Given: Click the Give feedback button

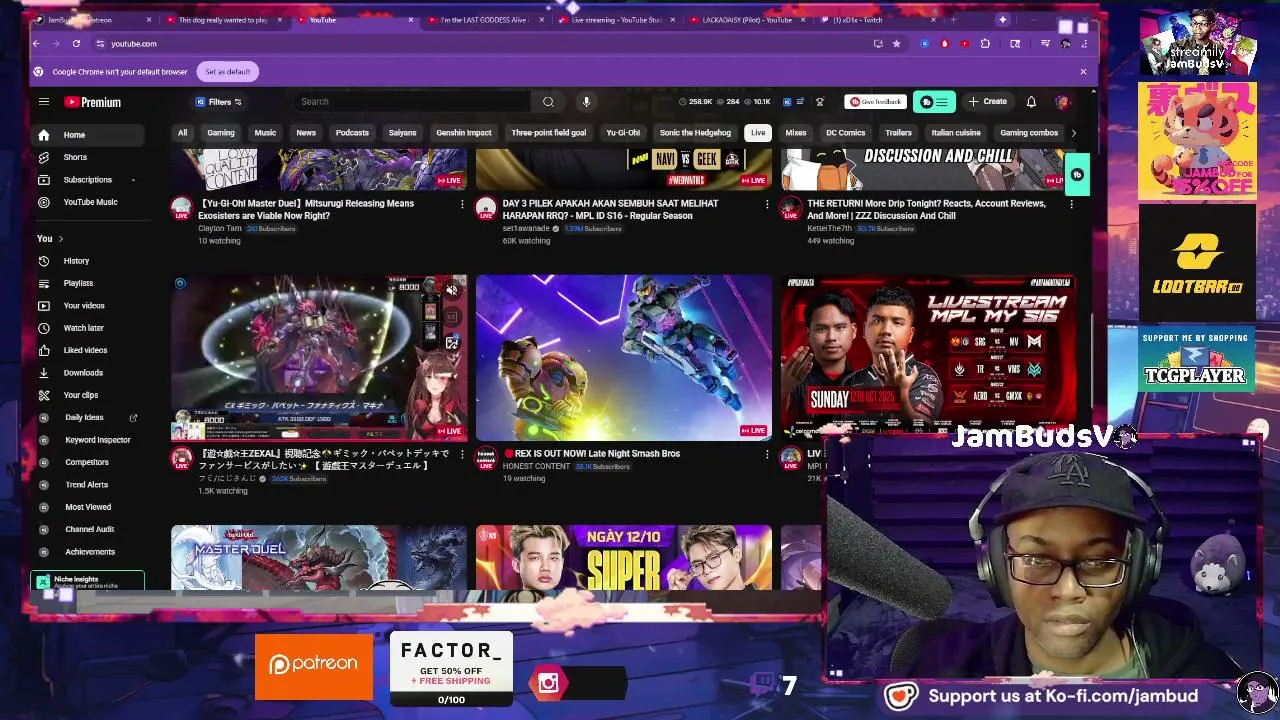Looking at the screenshot, I should click(x=875, y=102).
